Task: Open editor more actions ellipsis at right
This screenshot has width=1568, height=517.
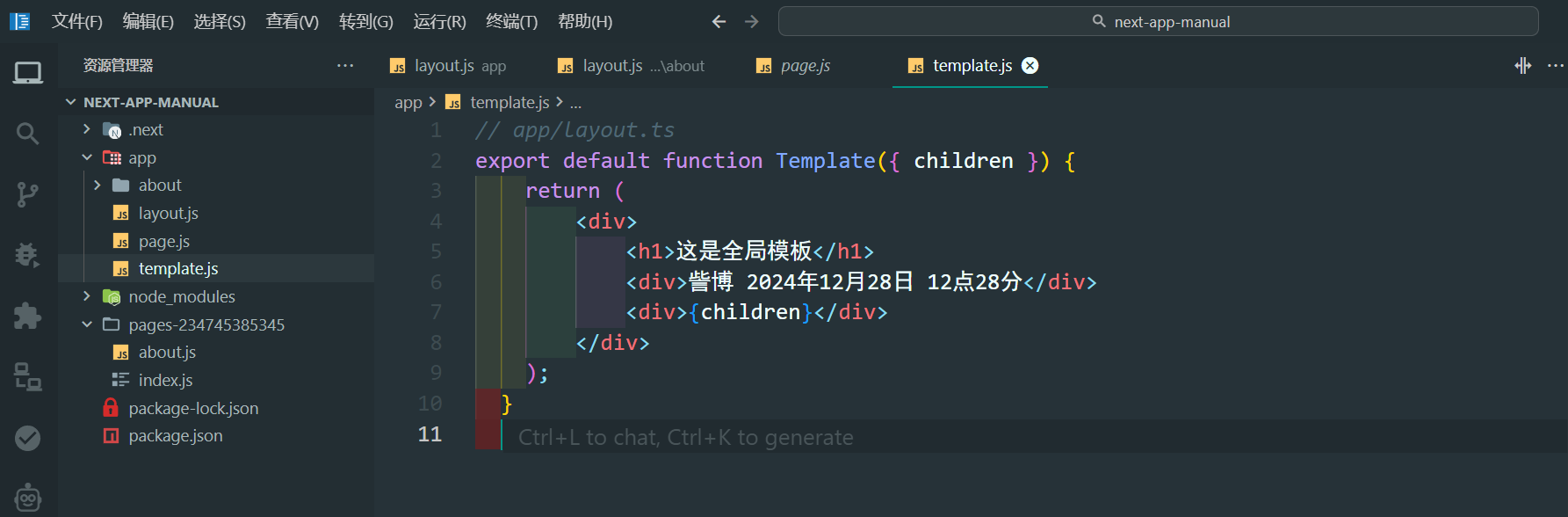Action: pyautogui.click(x=1555, y=65)
